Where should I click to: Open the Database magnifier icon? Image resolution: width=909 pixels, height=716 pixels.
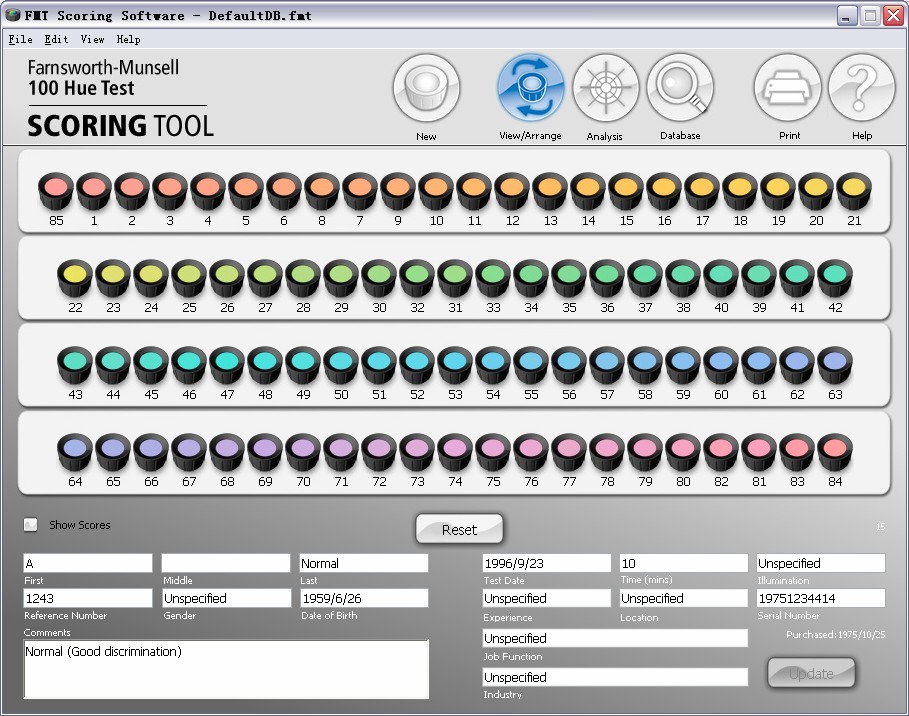coord(680,89)
